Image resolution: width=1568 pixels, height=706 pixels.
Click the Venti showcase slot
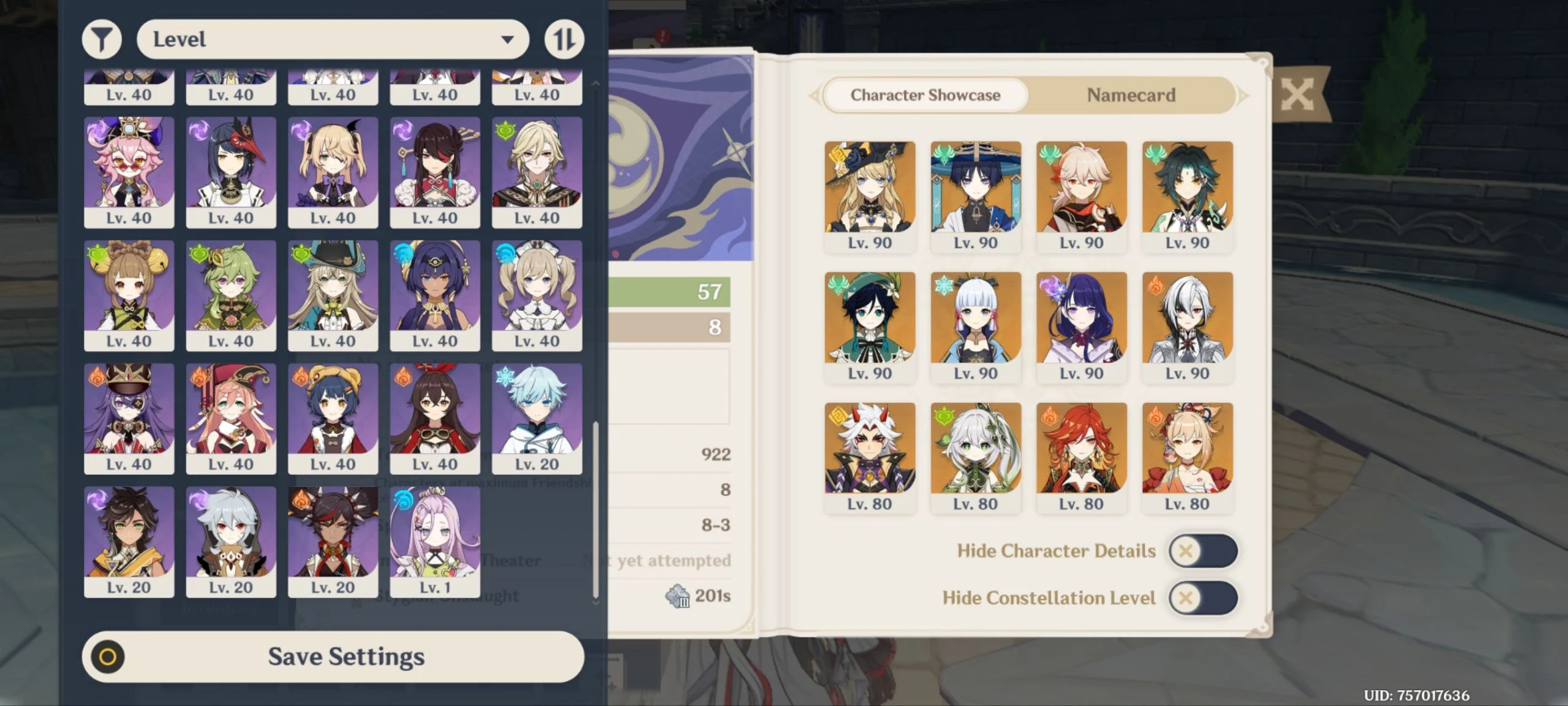pos(870,327)
